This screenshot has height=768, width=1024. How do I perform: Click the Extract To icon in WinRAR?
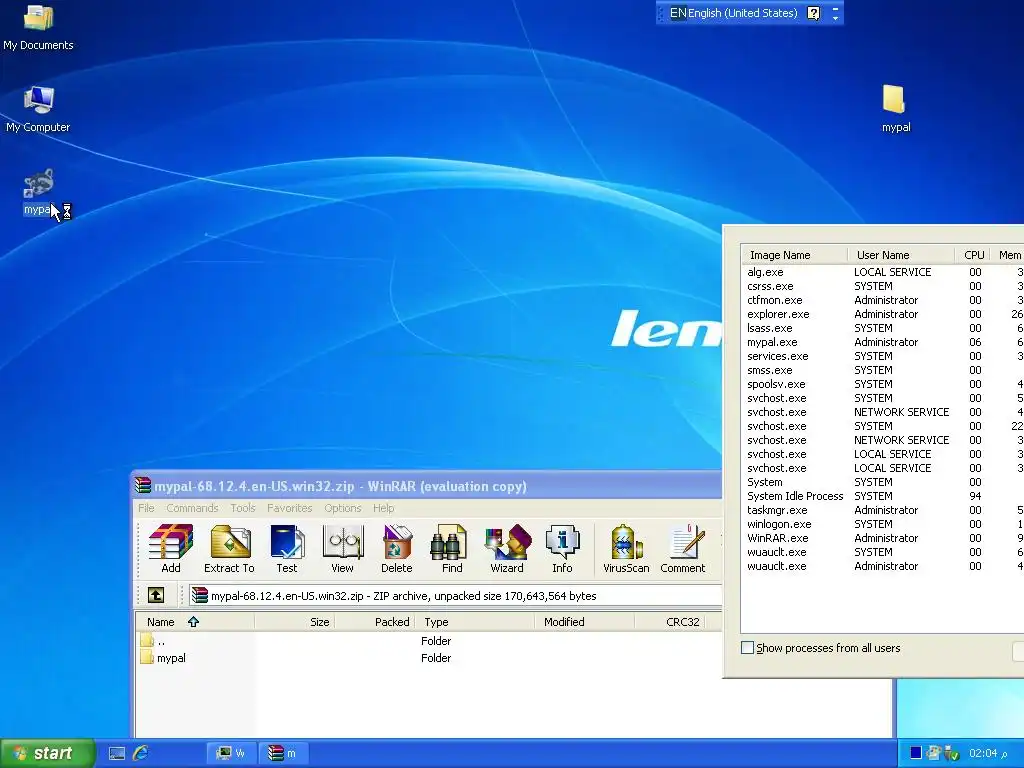(x=229, y=549)
